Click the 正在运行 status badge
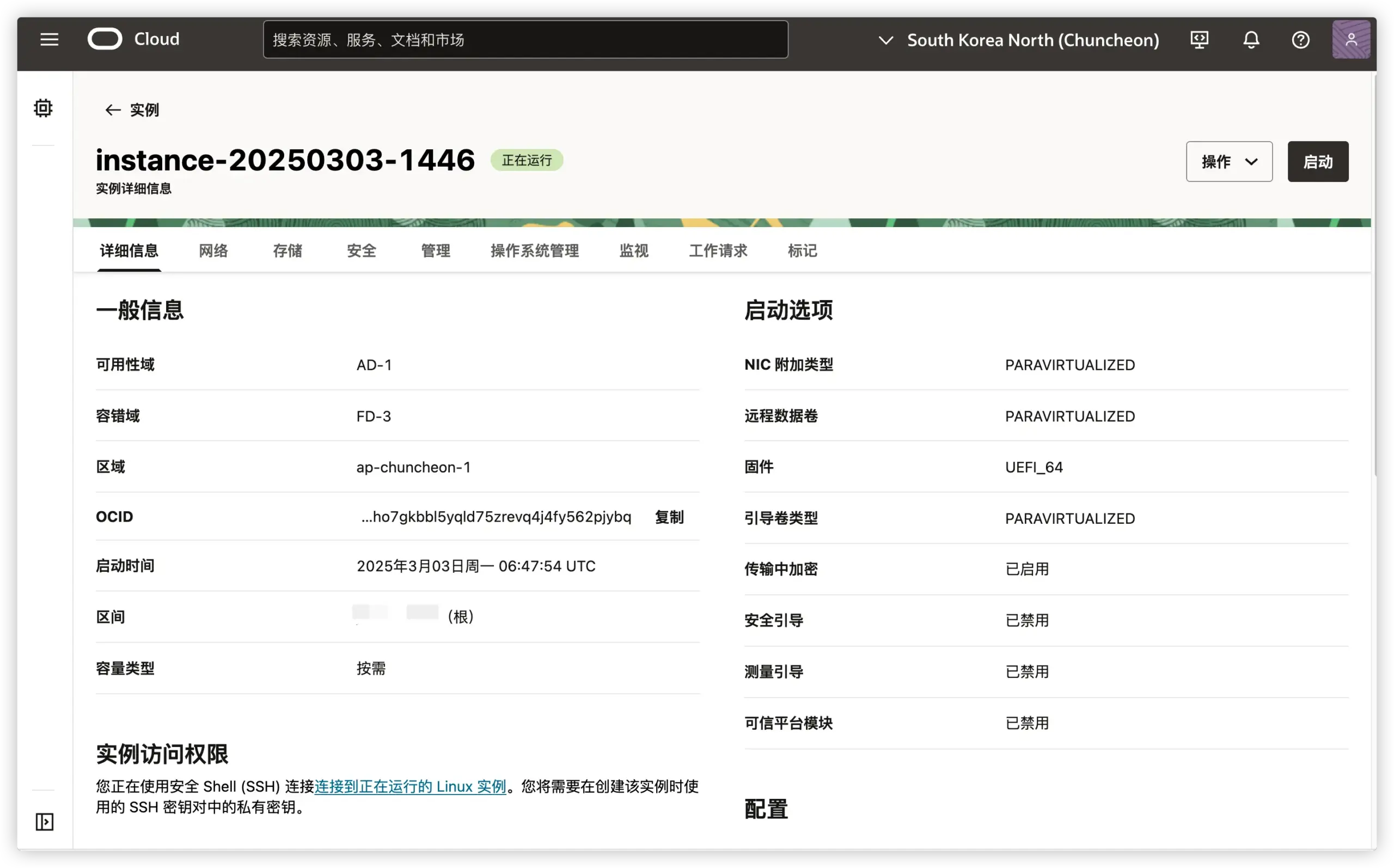This screenshot has width=1394, height=868. [x=526, y=160]
